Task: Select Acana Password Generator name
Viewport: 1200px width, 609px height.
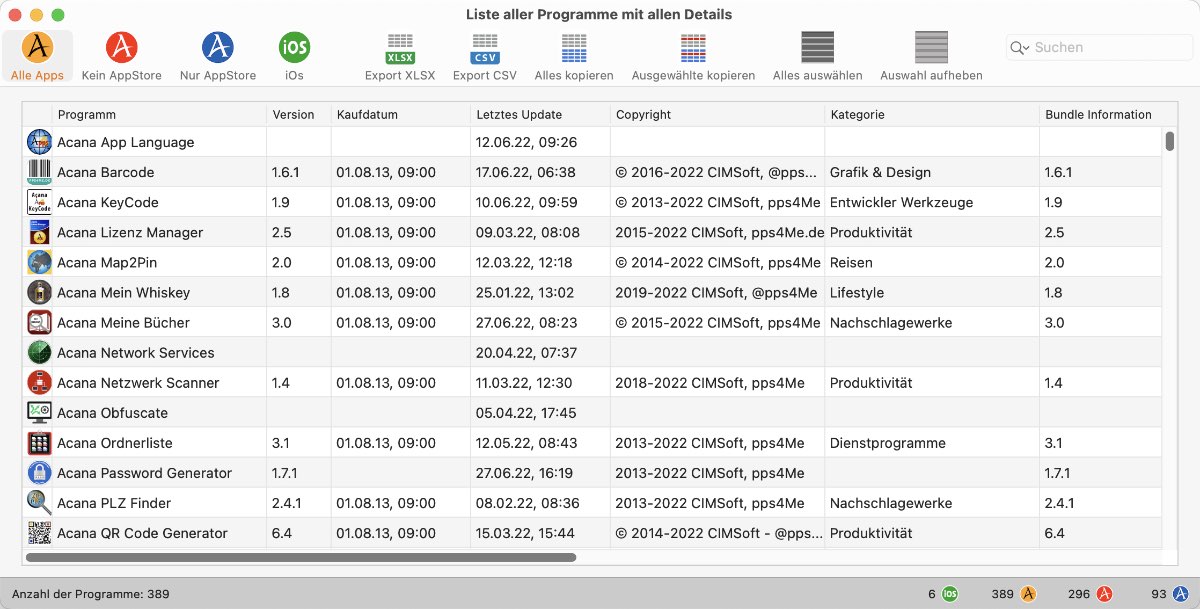Action: [145, 473]
